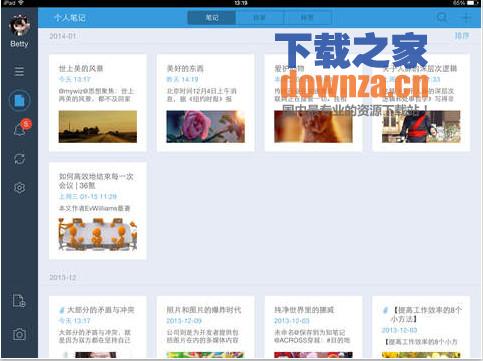This screenshot has width=483, height=361.
Task: Open the orange figures meeting thumbnail
Action: coord(98,234)
